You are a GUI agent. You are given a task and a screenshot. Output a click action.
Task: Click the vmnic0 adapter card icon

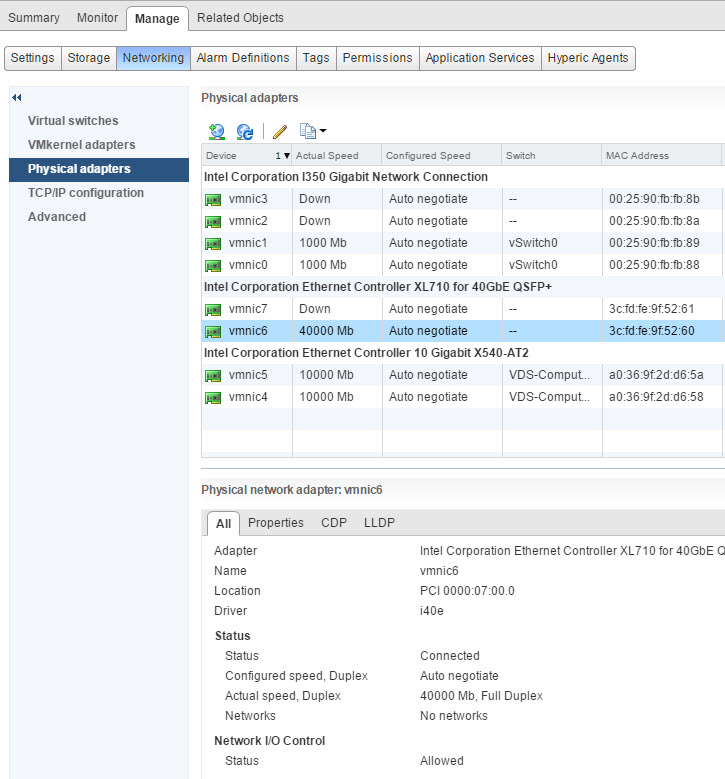(x=213, y=266)
